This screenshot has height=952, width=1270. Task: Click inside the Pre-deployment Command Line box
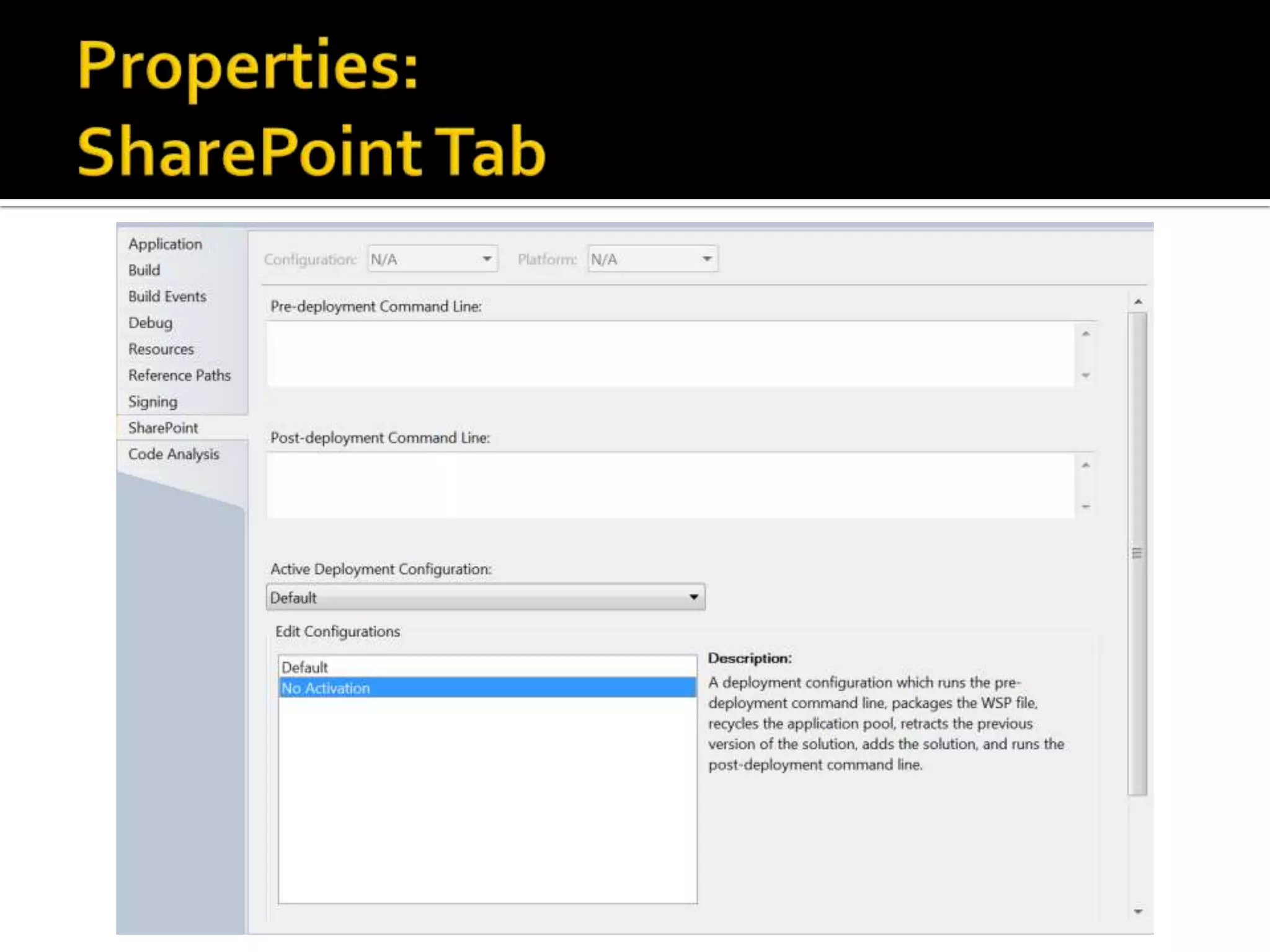(x=670, y=355)
